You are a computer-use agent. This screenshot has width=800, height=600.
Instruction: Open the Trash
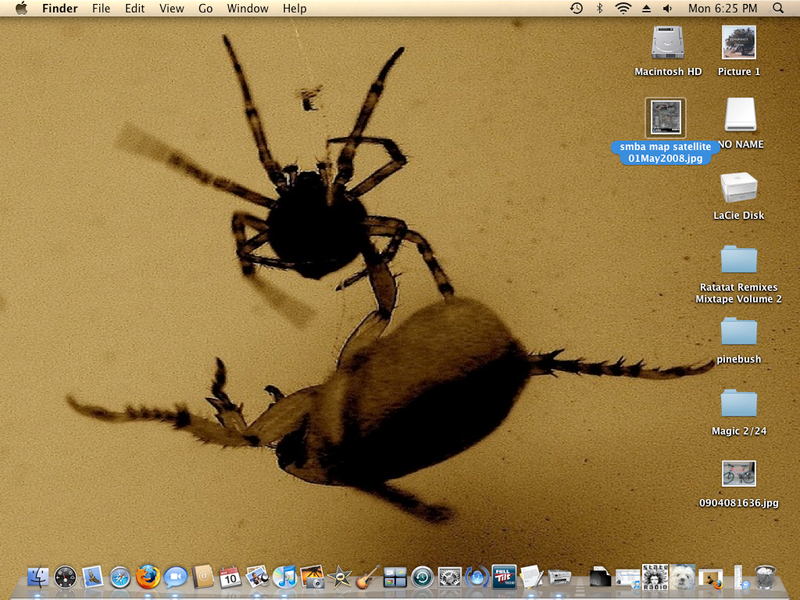[x=765, y=577]
